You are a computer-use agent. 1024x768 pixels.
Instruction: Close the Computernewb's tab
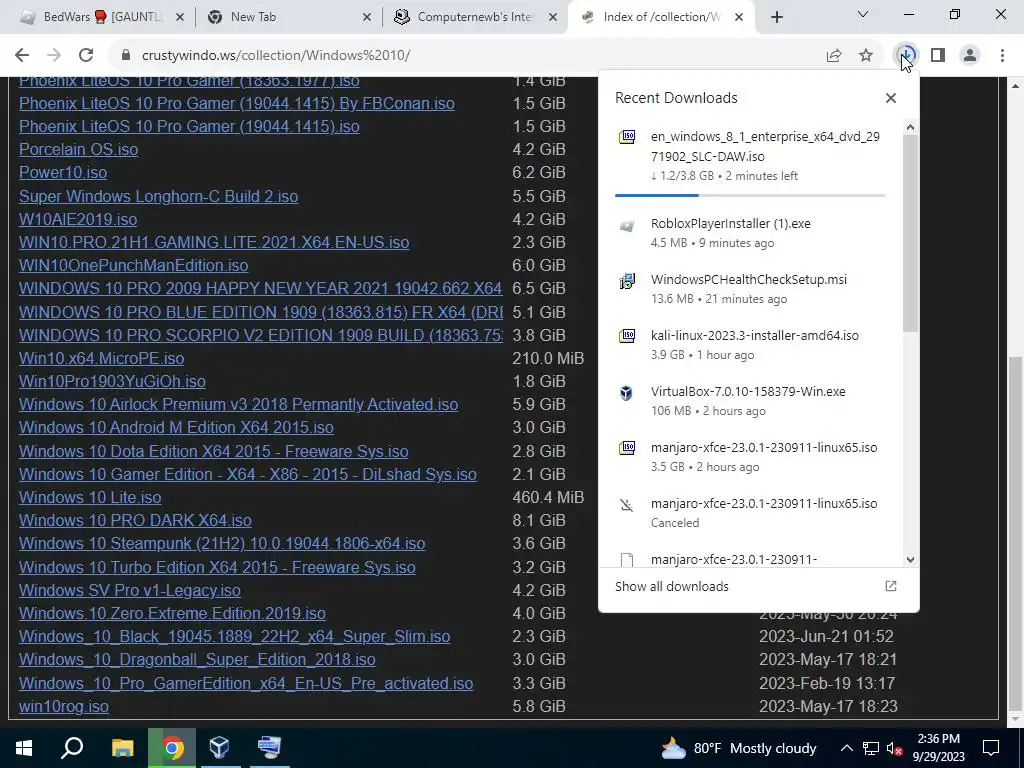point(553,18)
